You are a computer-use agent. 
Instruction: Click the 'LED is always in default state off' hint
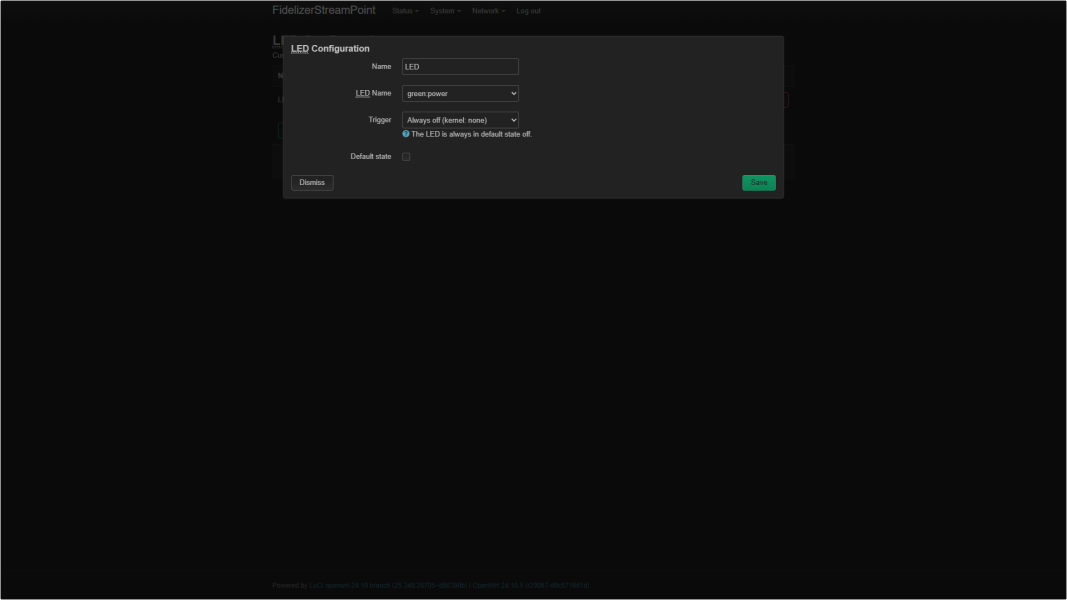click(471, 134)
